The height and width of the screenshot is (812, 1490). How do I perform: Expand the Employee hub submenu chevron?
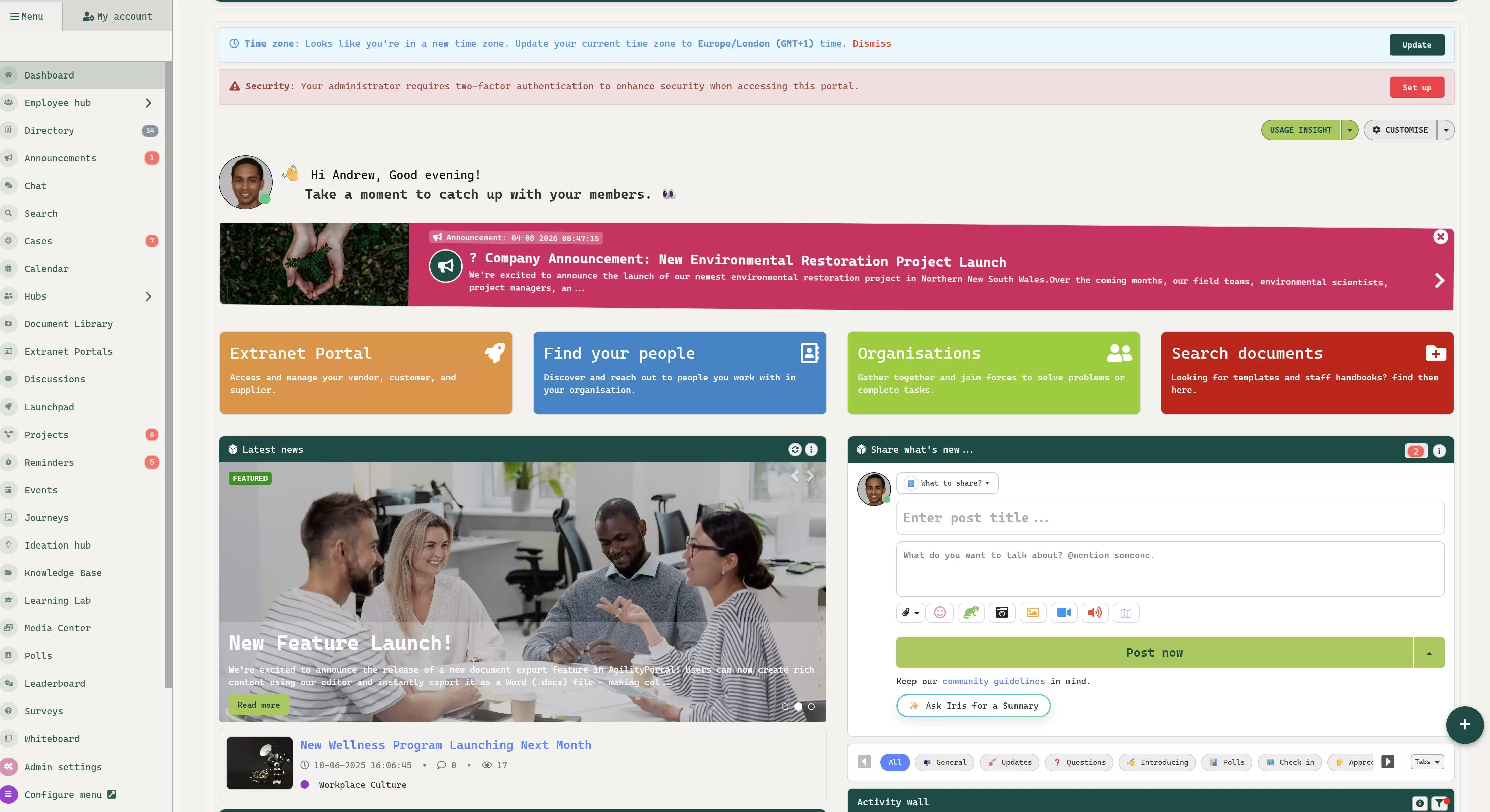click(x=148, y=103)
